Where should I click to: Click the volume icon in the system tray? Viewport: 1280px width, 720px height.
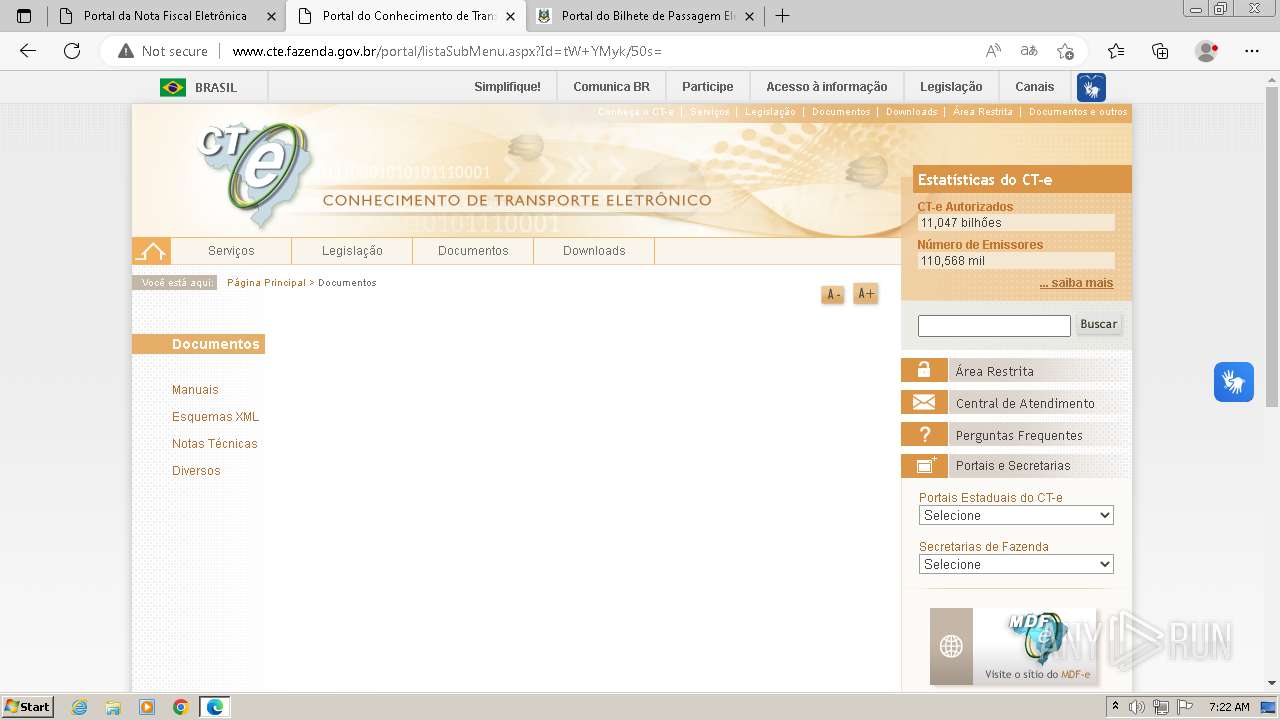(x=1137, y=707)
